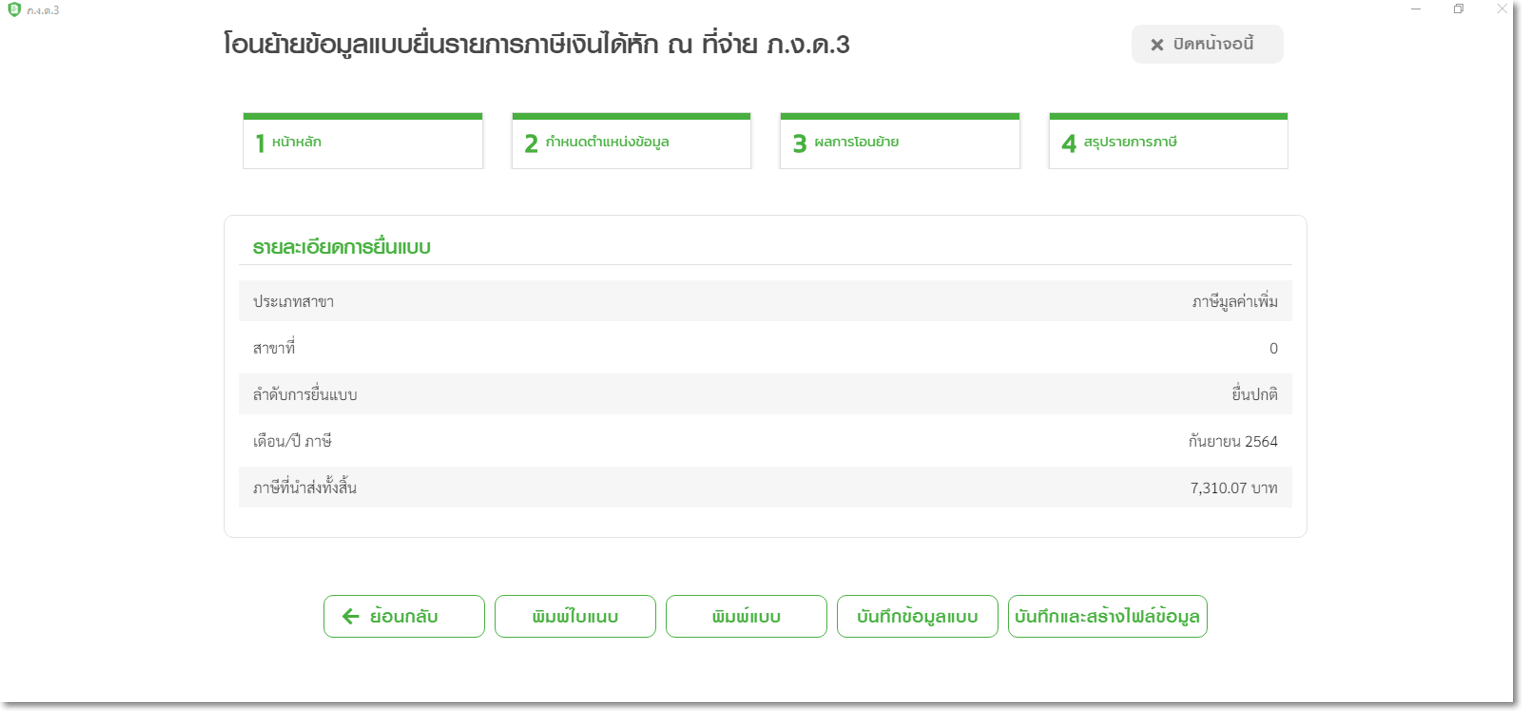Open step 2 กำหนดตำแหน่งข้อมูล

pos(631,142)
